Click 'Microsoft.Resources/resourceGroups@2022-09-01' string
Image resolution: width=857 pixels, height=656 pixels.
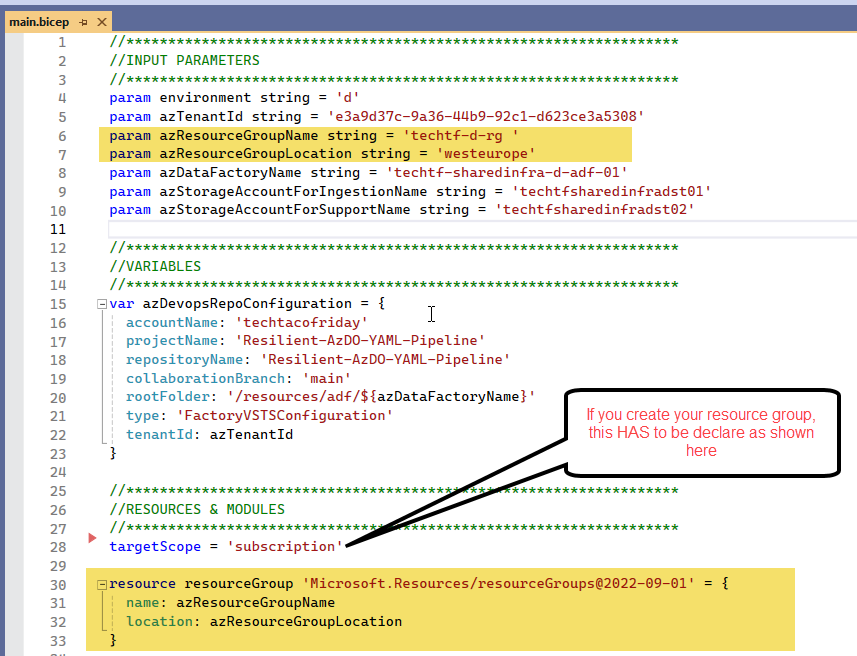pyautogui.click(x=498, y=584)
